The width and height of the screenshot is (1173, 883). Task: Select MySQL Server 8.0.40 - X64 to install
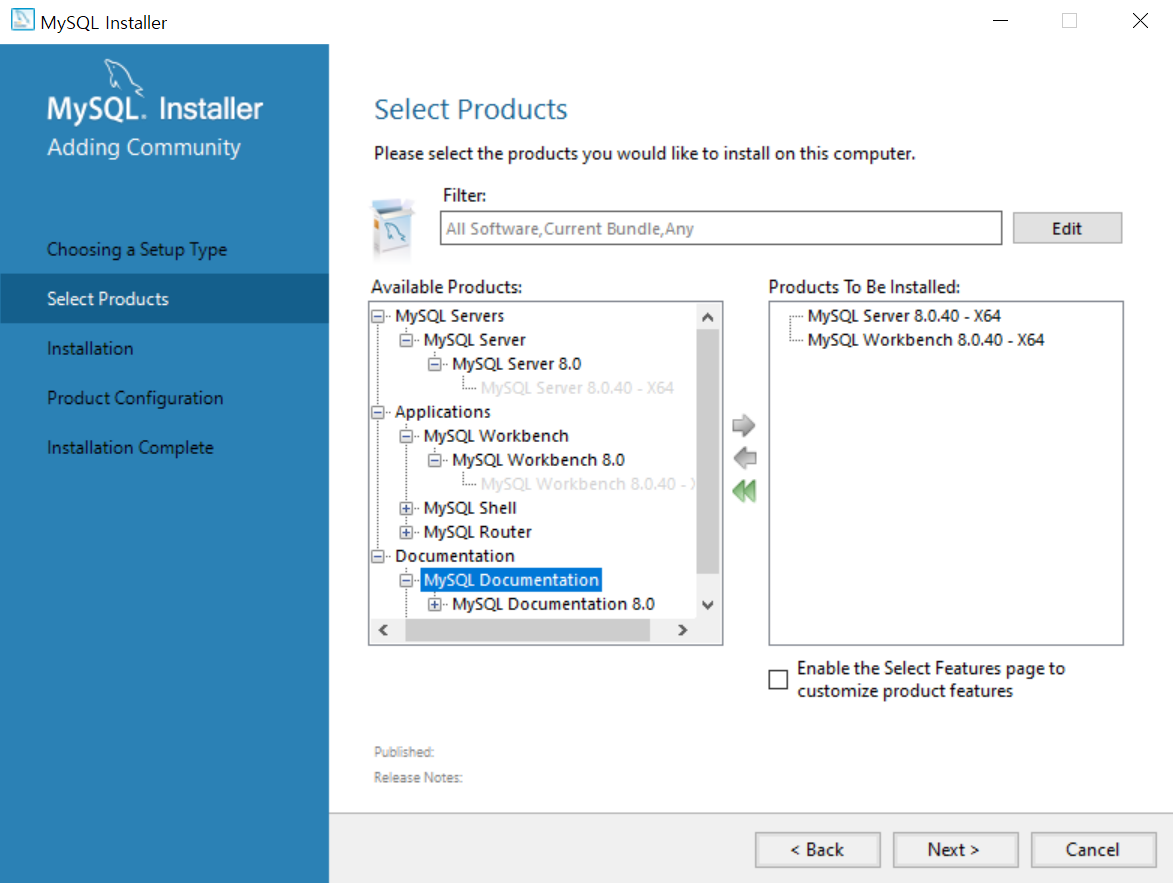tap(904, 316)
